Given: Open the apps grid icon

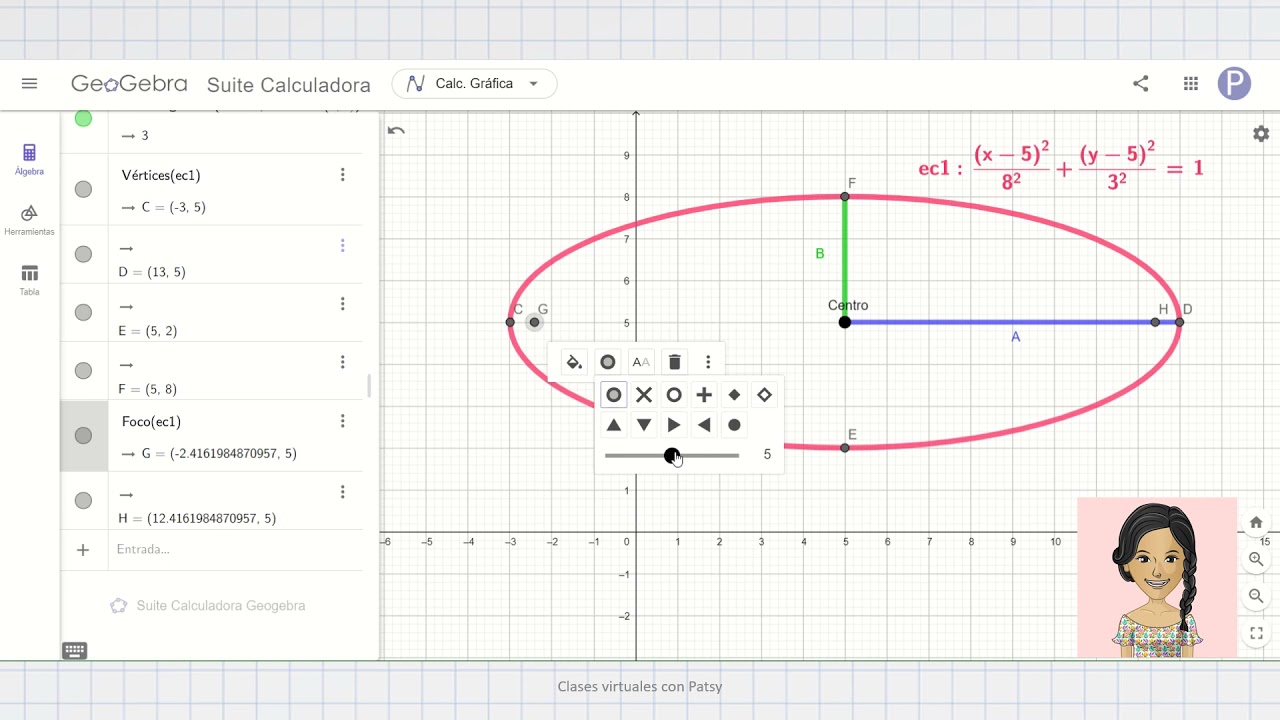Looking at the screenshot, I should (1191, 84).
